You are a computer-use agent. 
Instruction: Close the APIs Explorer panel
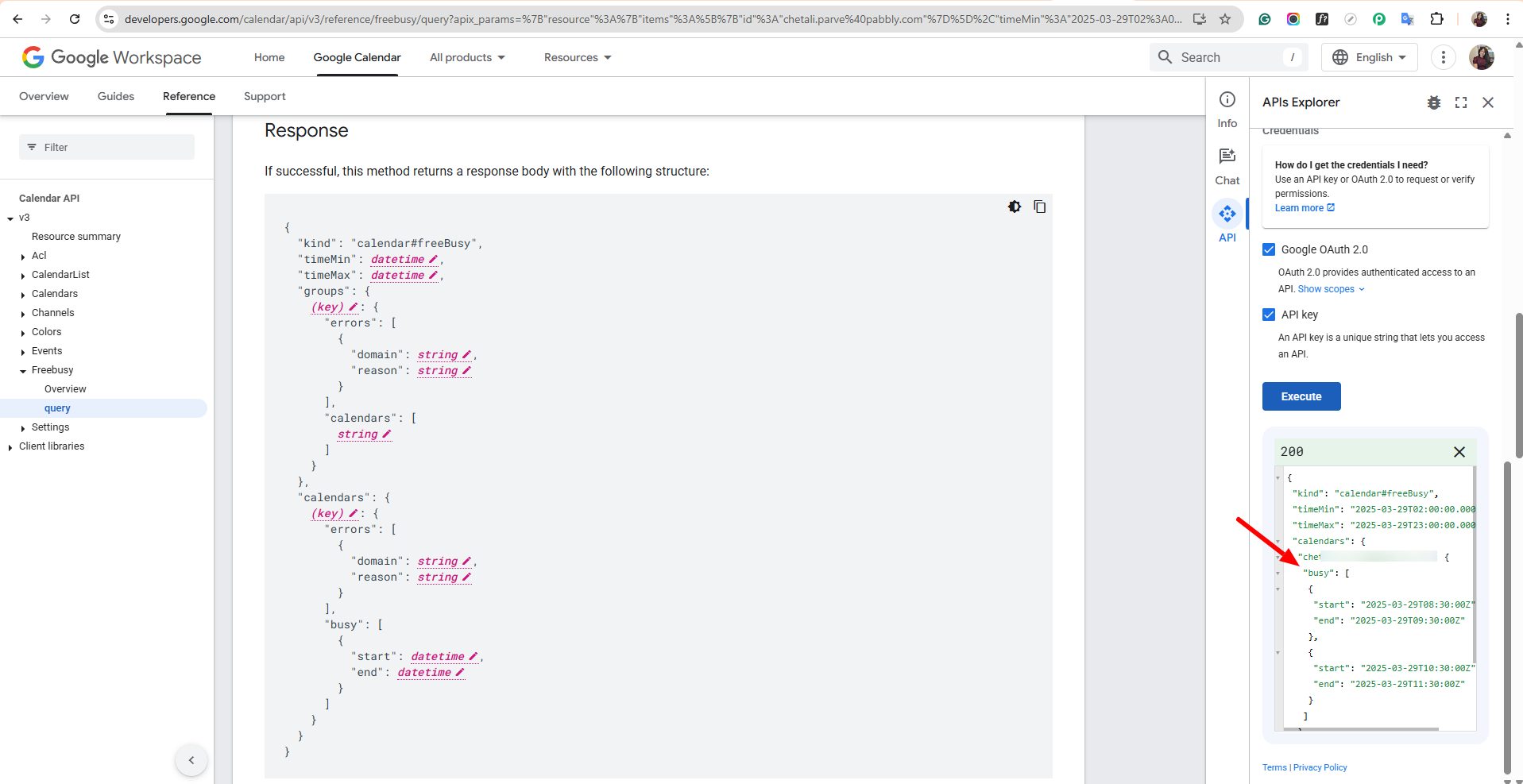pyautogui.click(x=1488, y=102)
